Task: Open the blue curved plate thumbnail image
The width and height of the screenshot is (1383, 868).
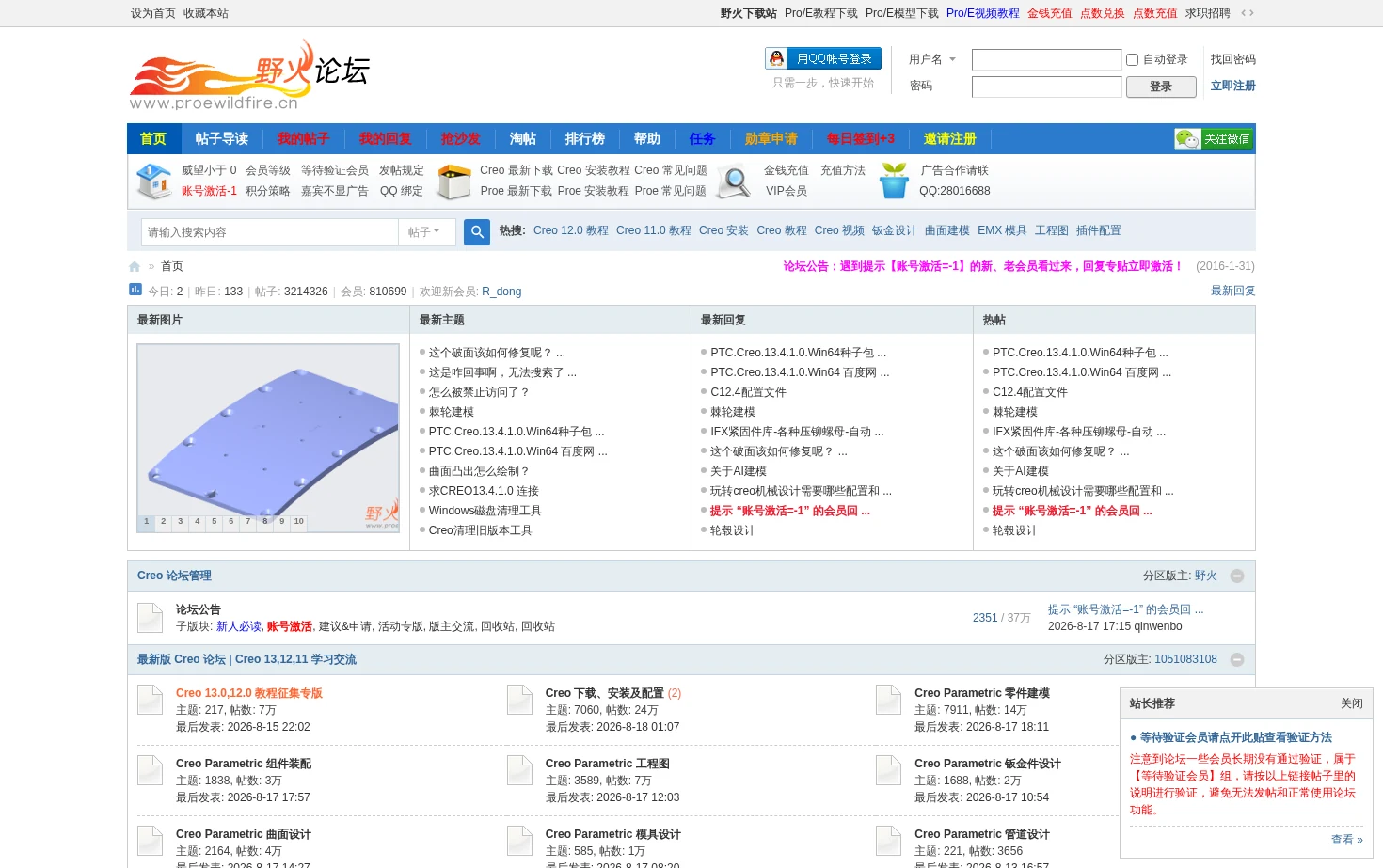Action: pyautogui.click(x=268, y=438)
